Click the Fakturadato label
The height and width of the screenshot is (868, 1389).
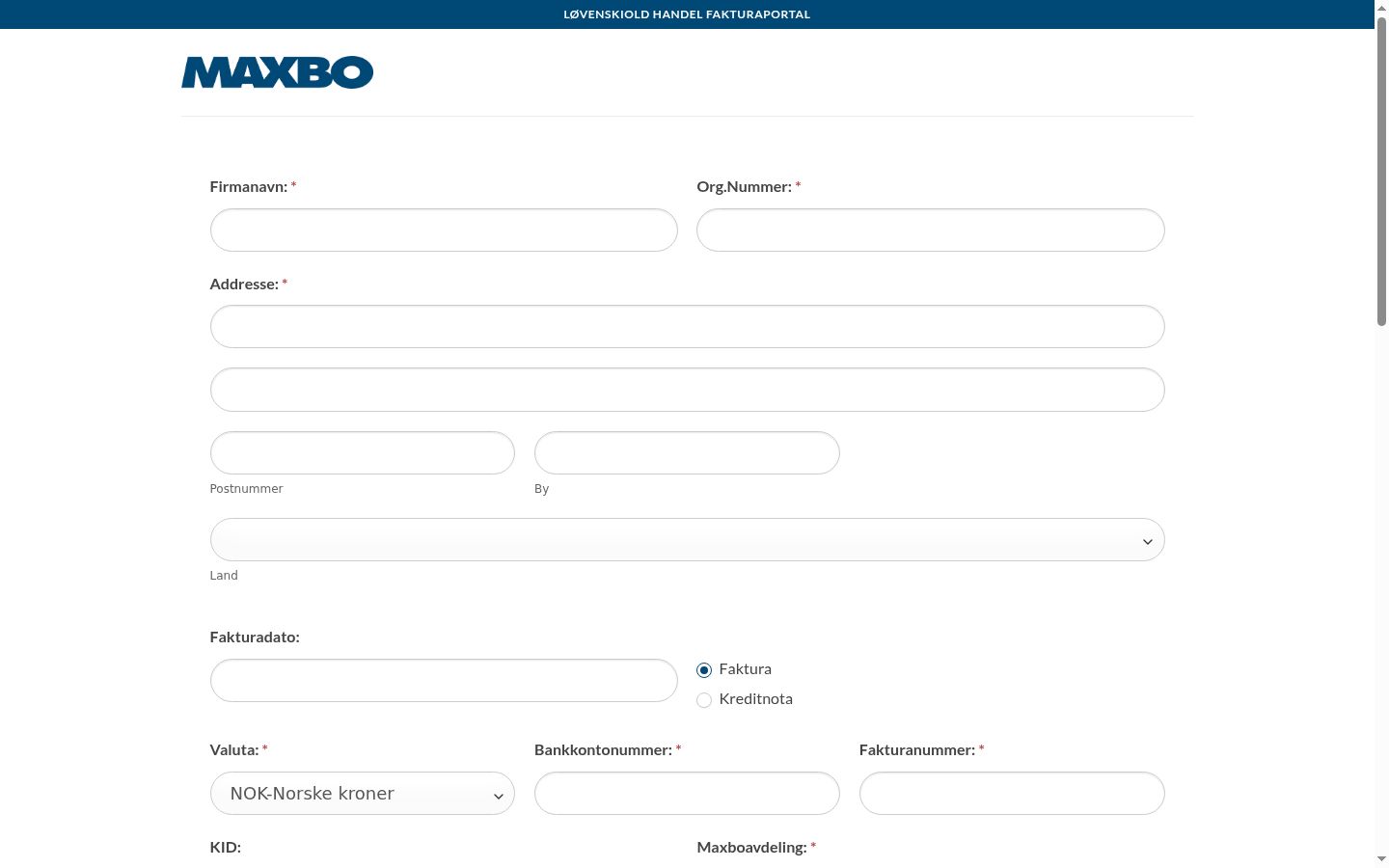click(255, 637)
